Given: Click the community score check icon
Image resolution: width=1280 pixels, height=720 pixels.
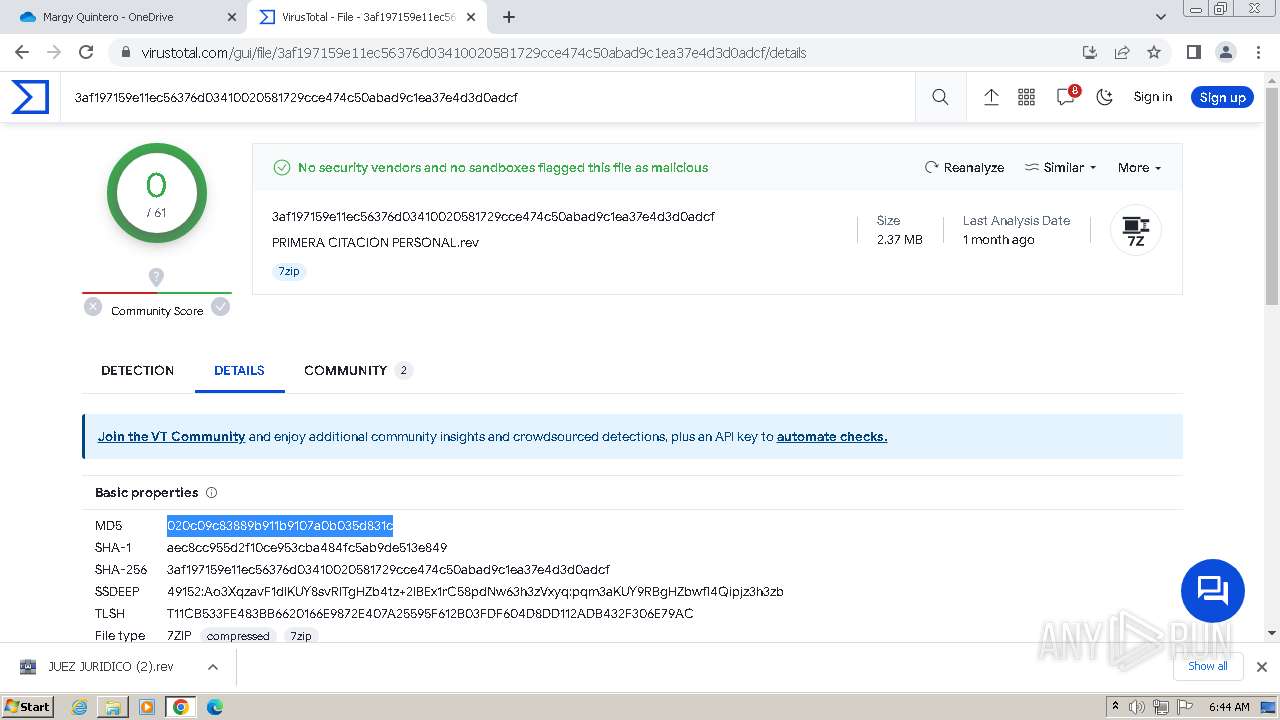Looking at the screenshot, I should (220, 307).
